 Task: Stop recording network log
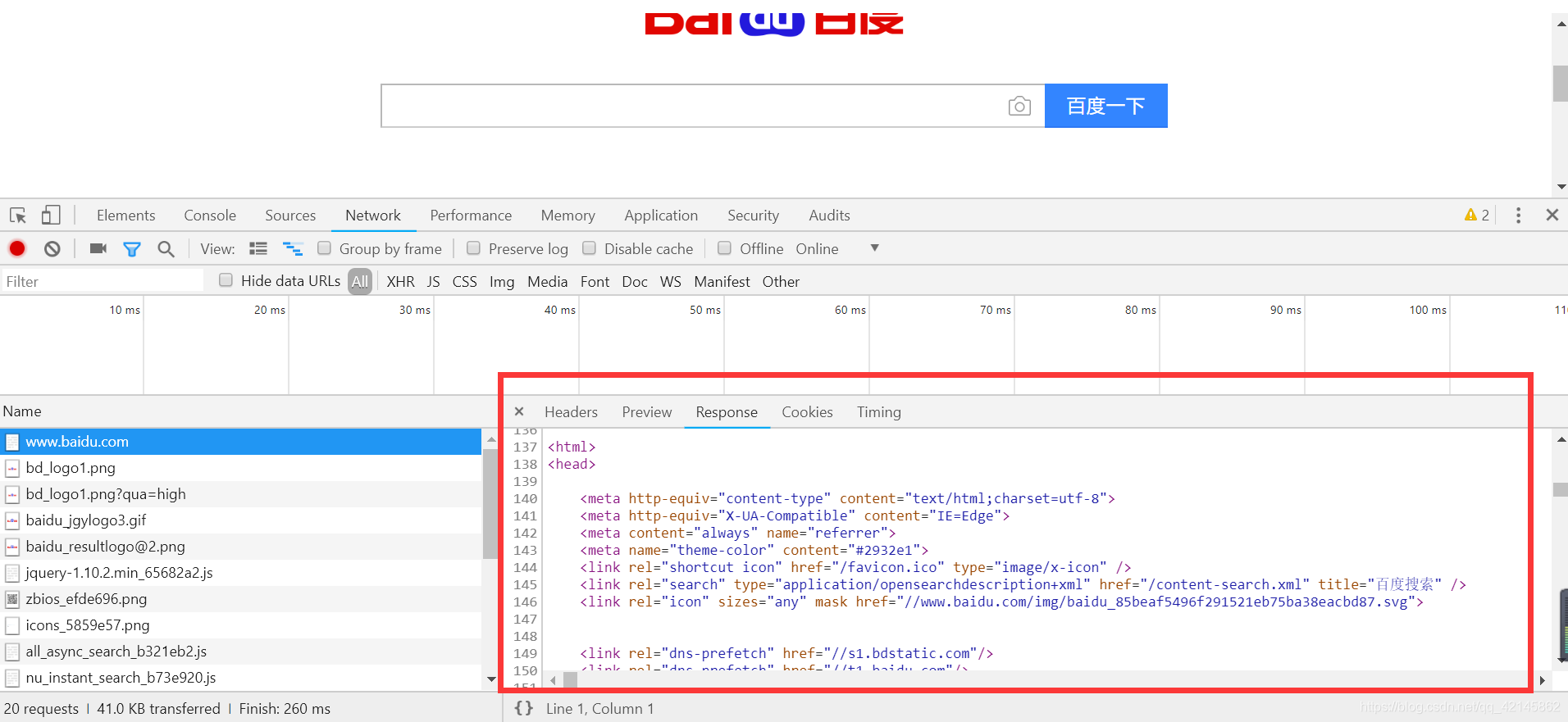(17, 248)
